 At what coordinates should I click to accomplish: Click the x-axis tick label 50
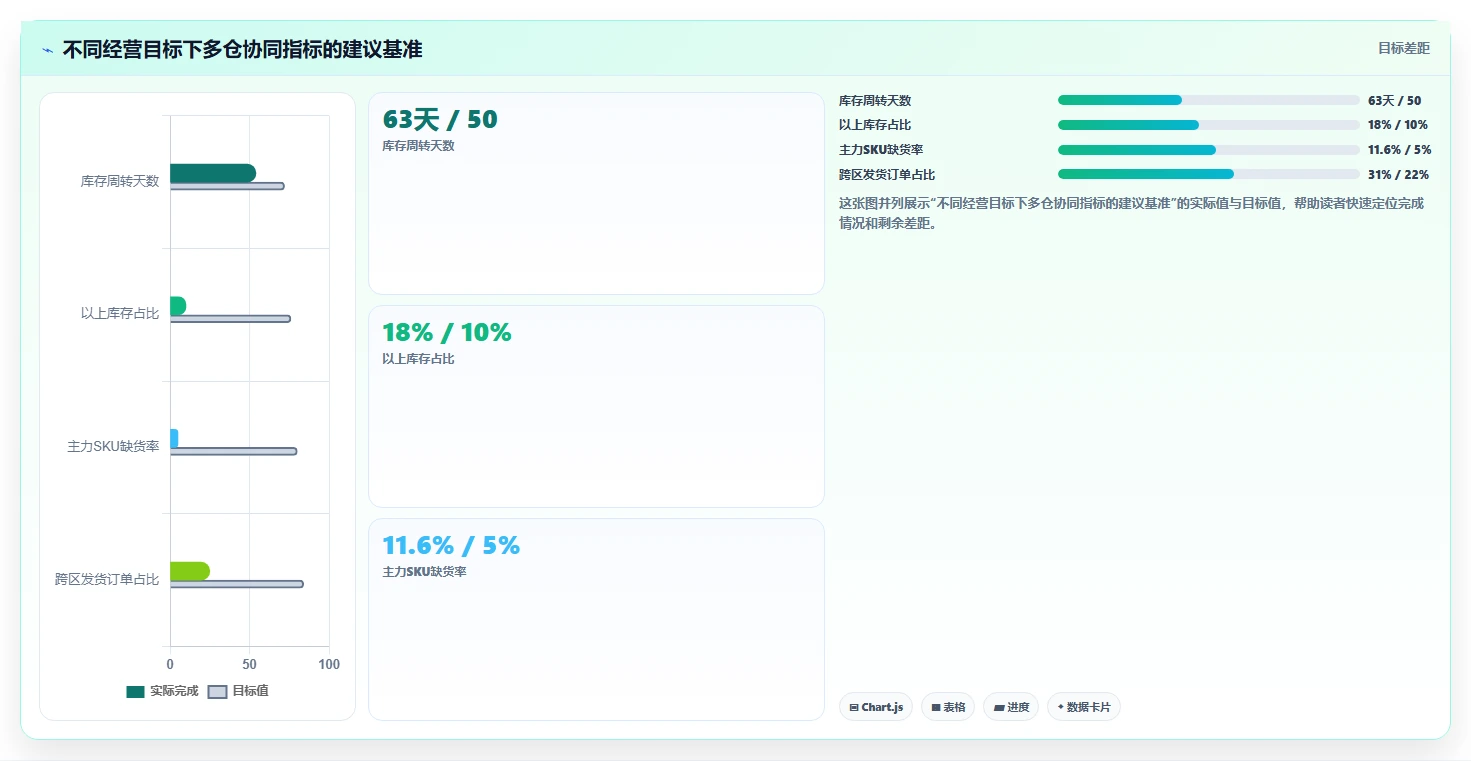click(x=249, y=665)
